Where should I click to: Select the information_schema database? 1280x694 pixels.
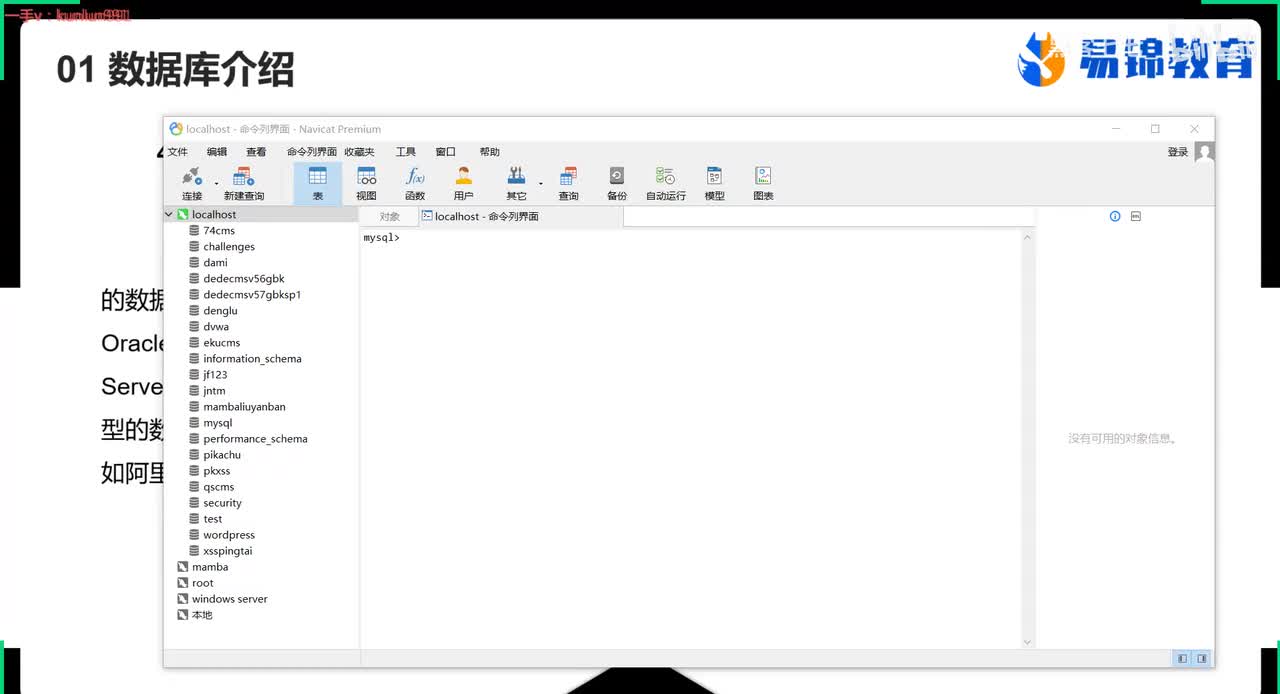252,359
